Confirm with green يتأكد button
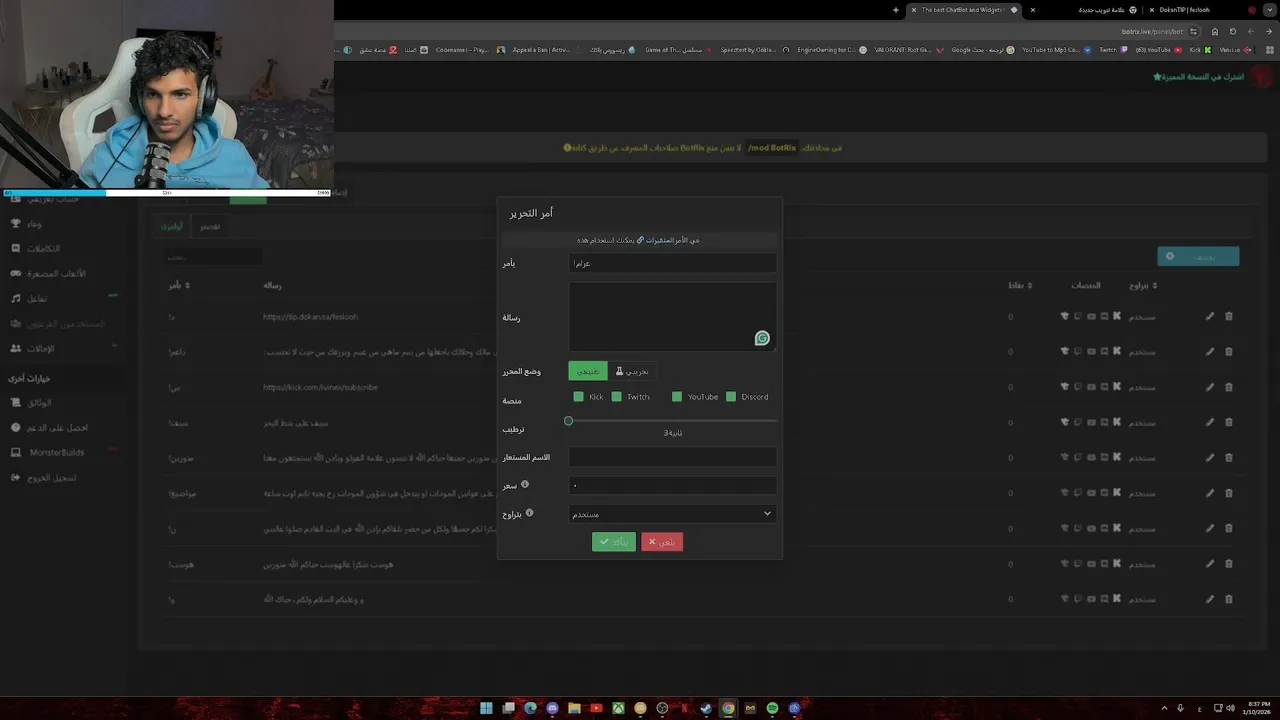Viewport: 1280px width, 720px height. pos(614,541)
